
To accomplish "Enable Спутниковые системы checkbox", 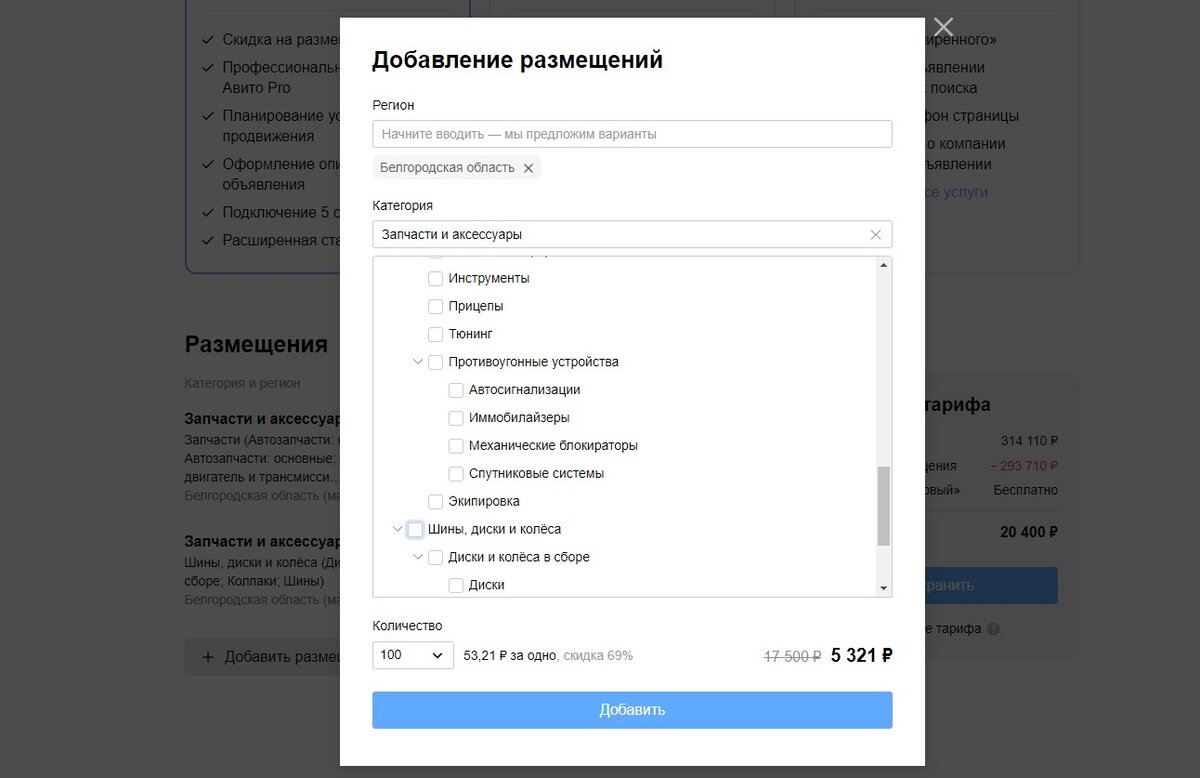I will tap(455, 473).
